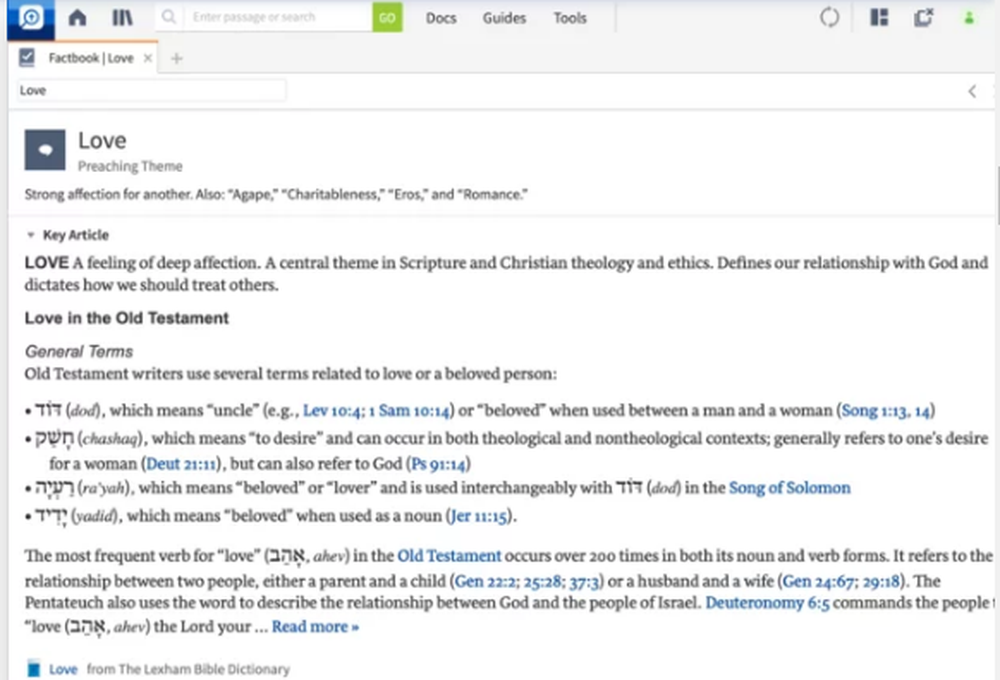Open the Song 1:13, 14 link
1000x680 pixels.
(x=886, y=411)
